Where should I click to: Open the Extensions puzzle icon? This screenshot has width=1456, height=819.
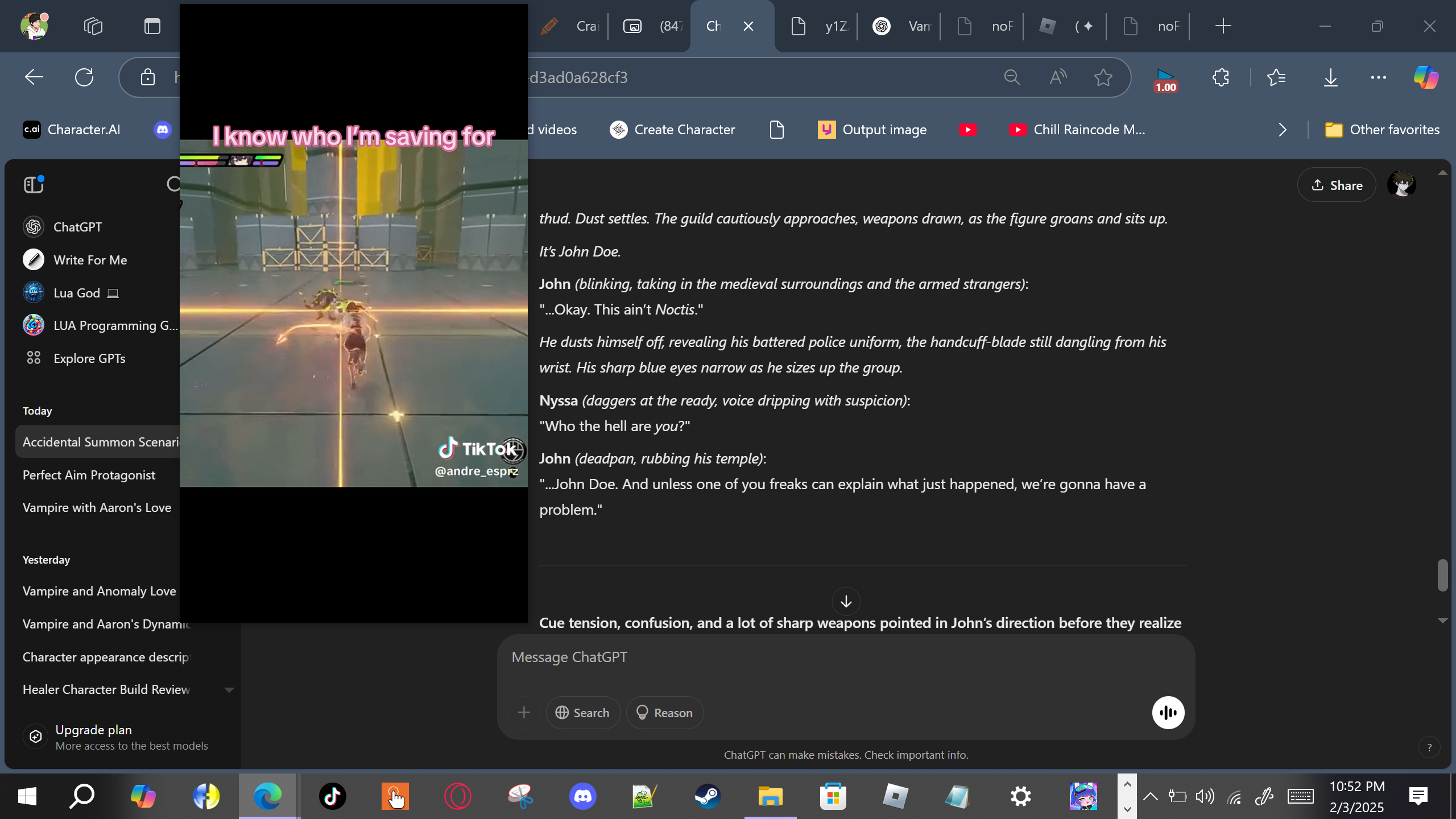point(1221,77)
